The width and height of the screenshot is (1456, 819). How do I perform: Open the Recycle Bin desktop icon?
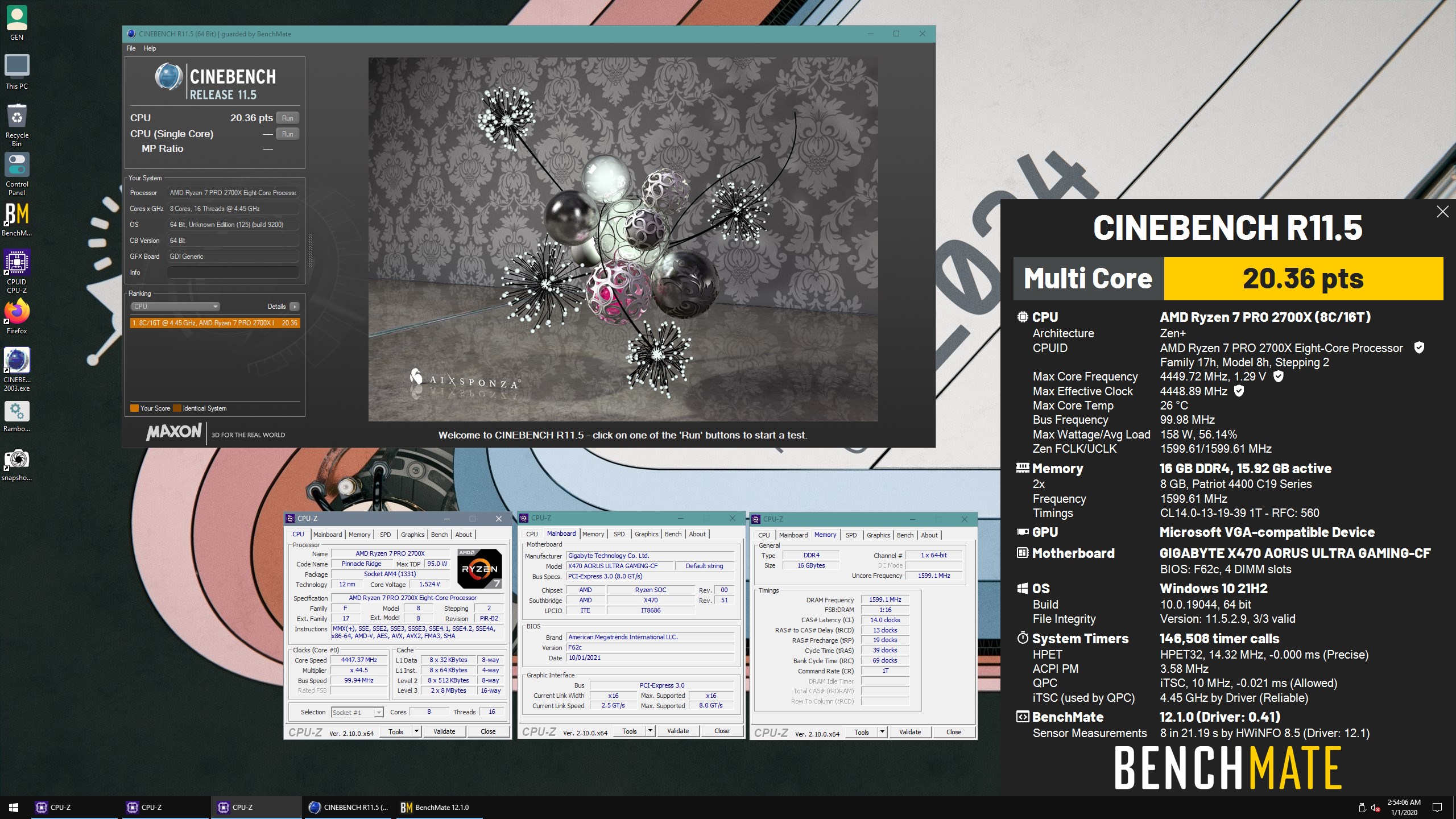16,125
